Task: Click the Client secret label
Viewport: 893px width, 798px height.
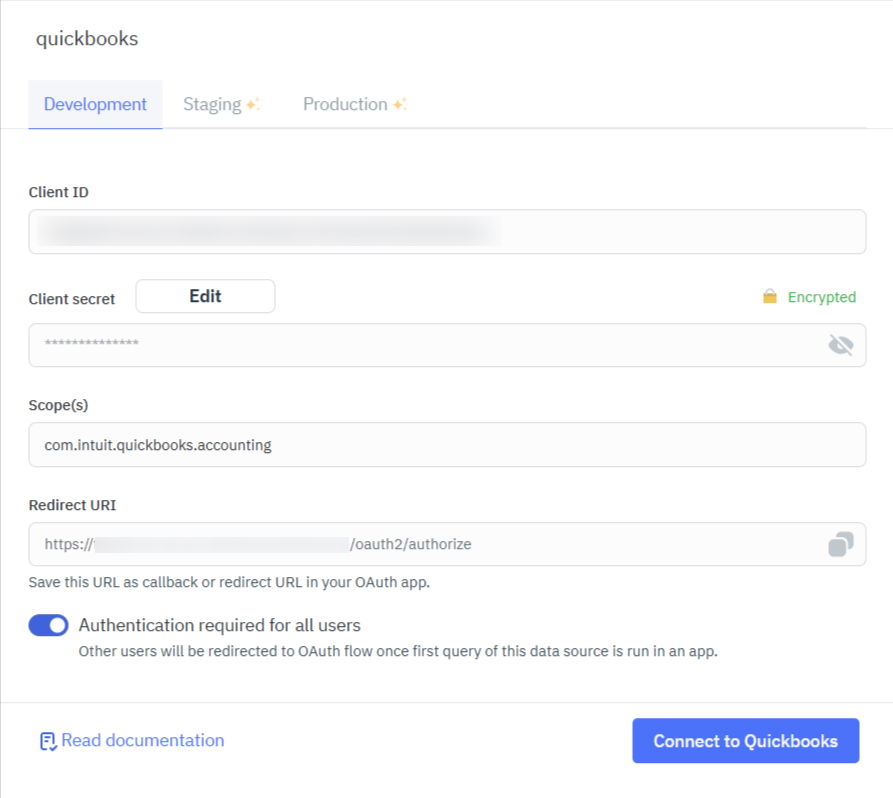Action: [x=72, y=299]
